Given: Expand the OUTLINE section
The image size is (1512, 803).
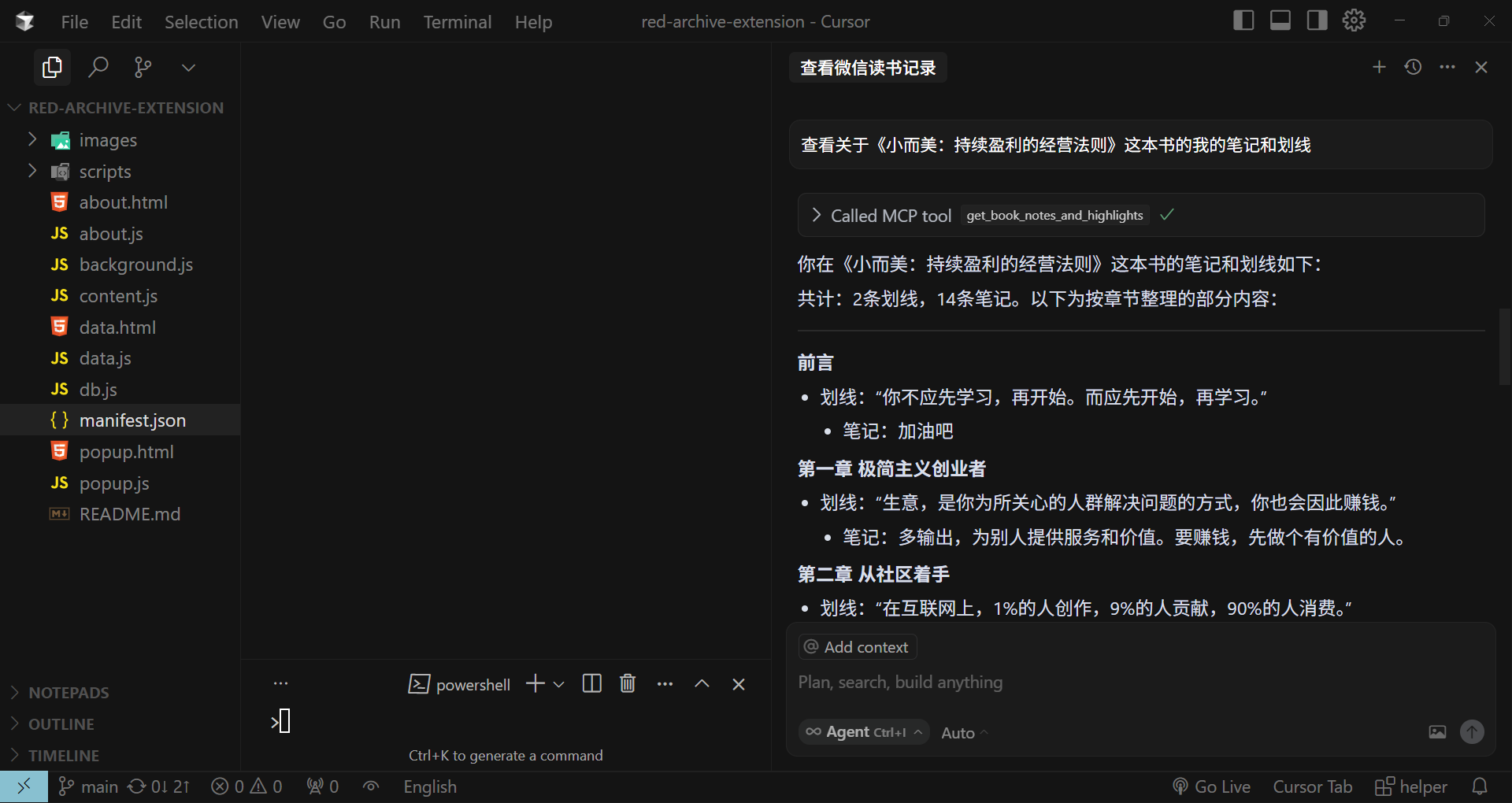Looking at the screenshot, I should (x=120, y=724).
